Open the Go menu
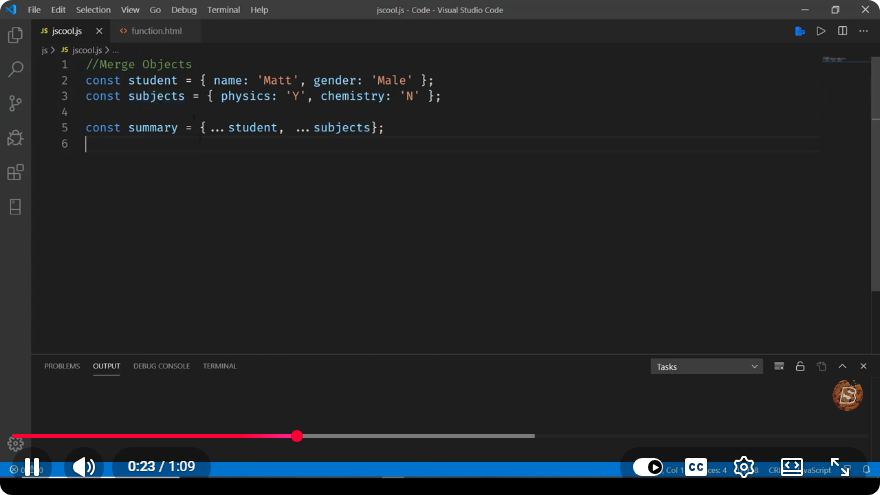This screenshot has width=880, height=495. coord(155,10)
